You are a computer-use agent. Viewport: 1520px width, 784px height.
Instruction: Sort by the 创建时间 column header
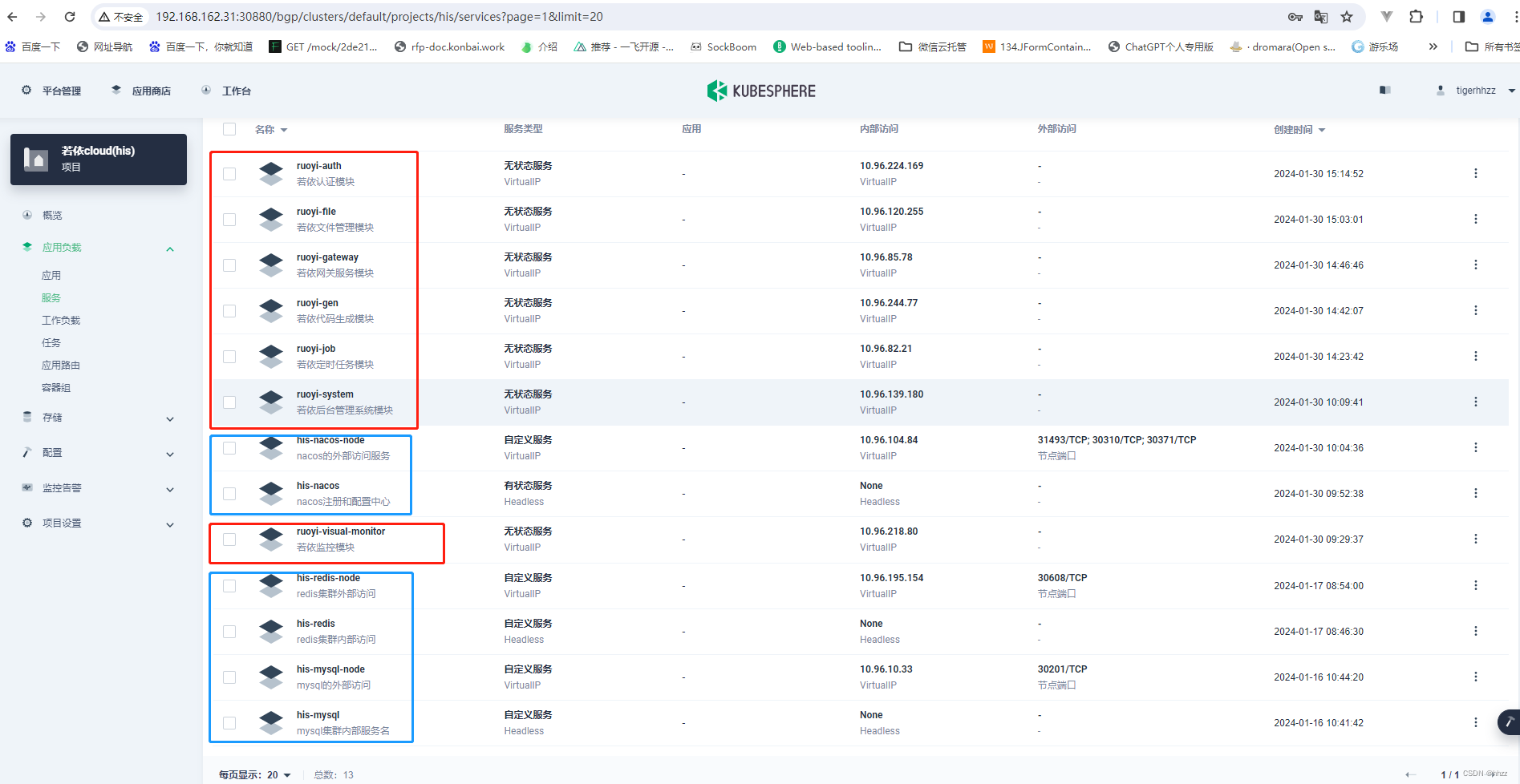point(1299,129)
